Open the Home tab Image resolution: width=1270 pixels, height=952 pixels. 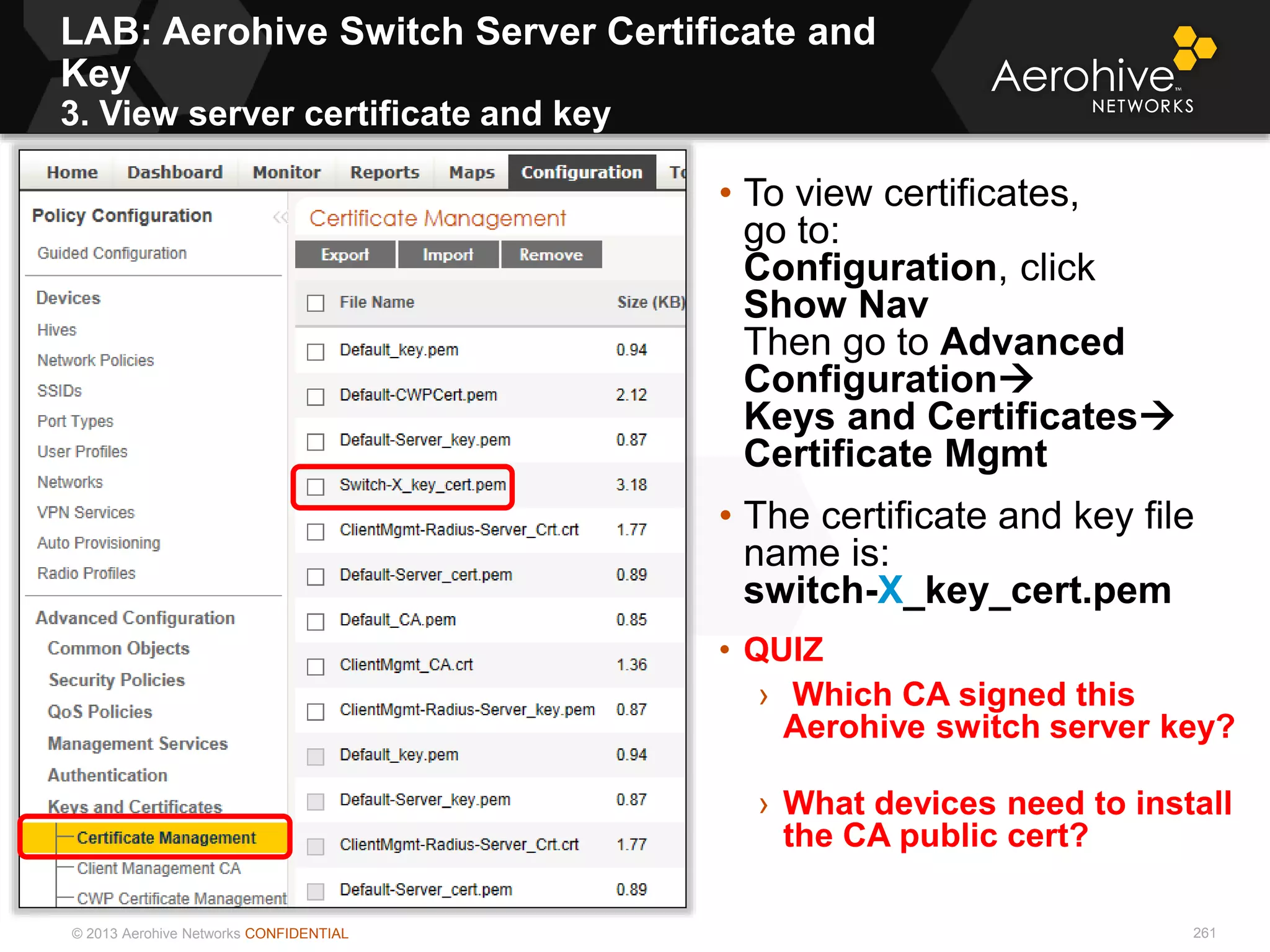click(72, 172)
